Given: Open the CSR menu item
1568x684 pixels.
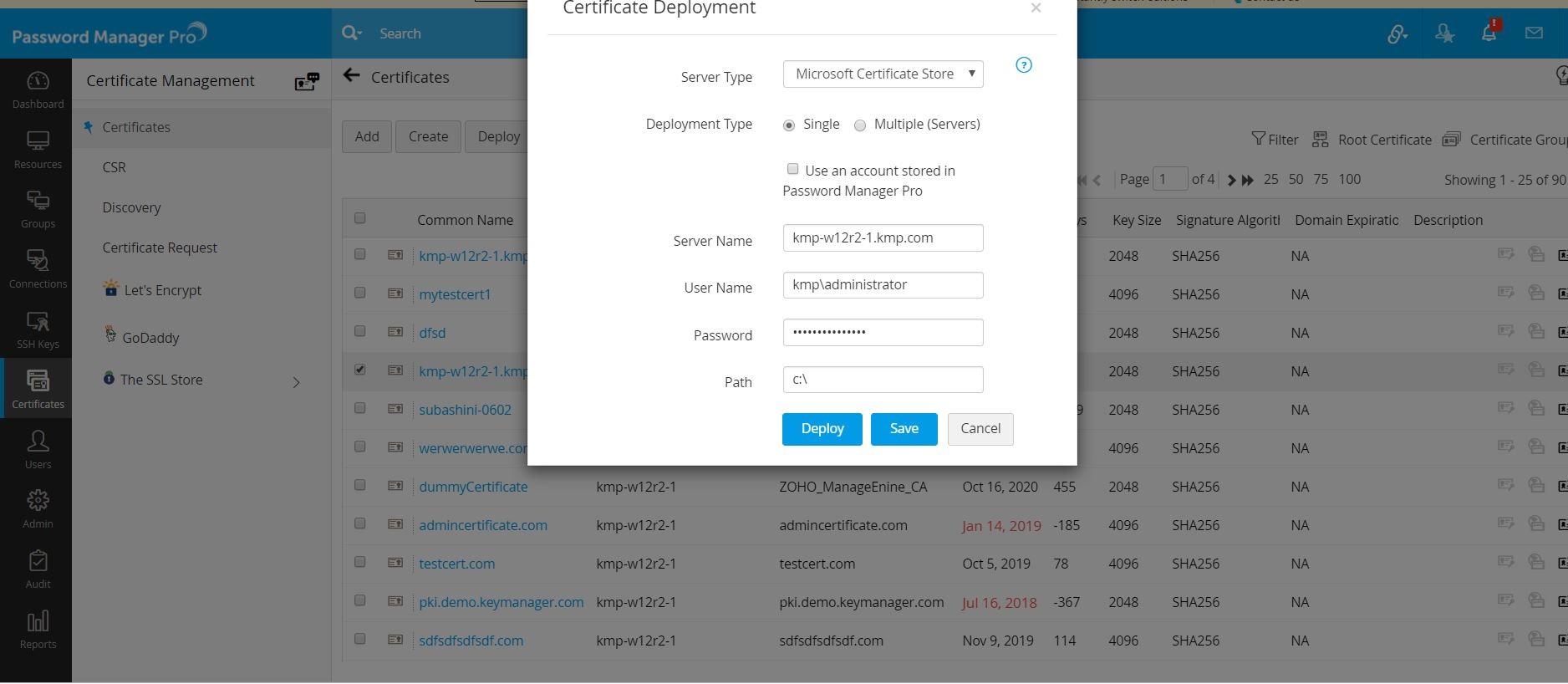Looking at the screenshot, I should (114, 167).
